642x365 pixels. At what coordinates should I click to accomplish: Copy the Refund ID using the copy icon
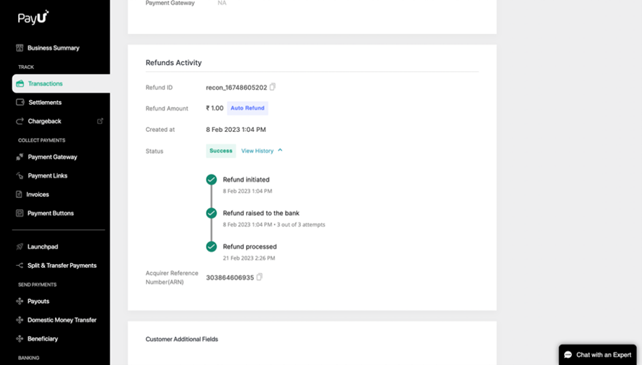coord(272,87)
